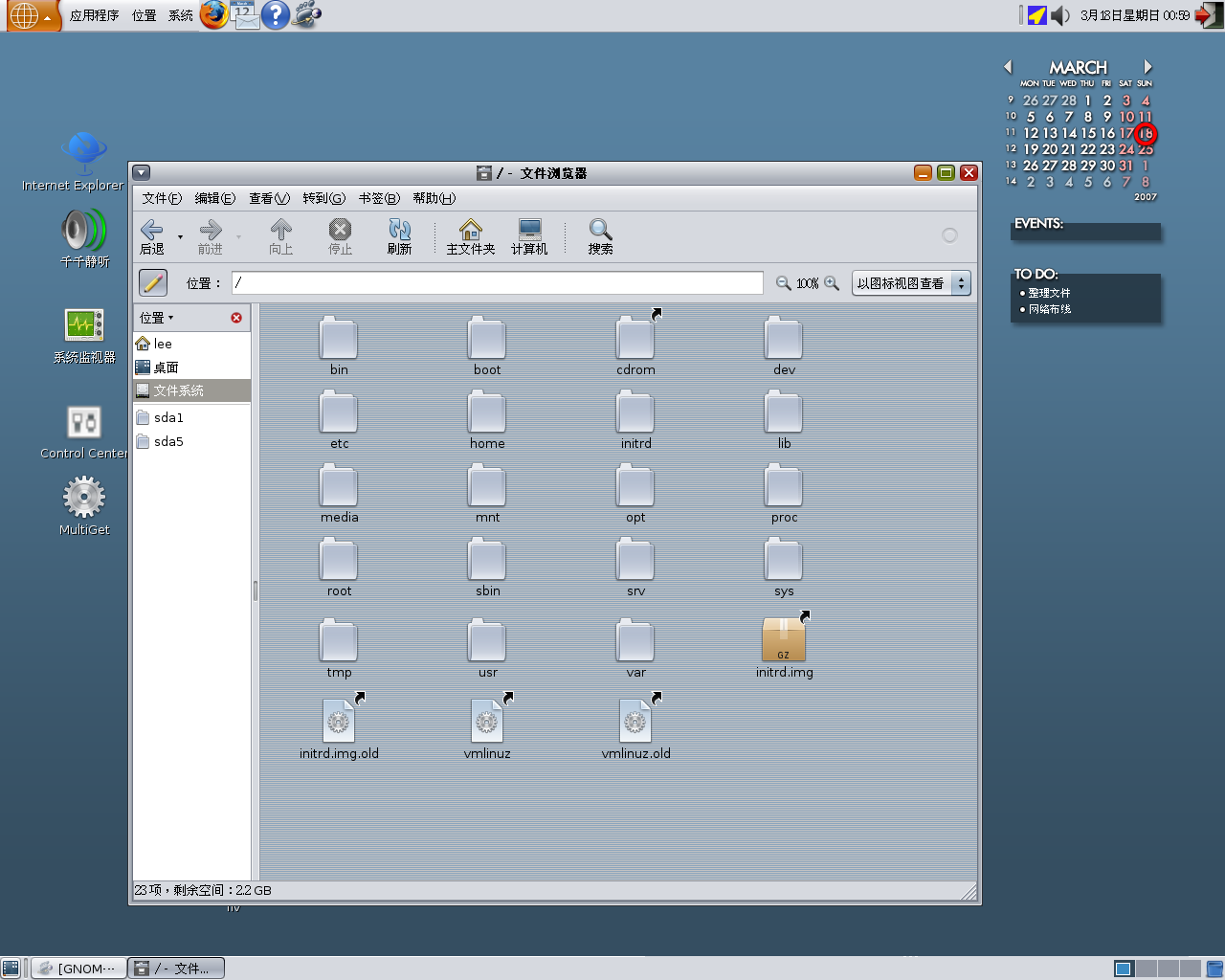
Task: Open sda5 volume in the sidebar
Action: [191, 441]
